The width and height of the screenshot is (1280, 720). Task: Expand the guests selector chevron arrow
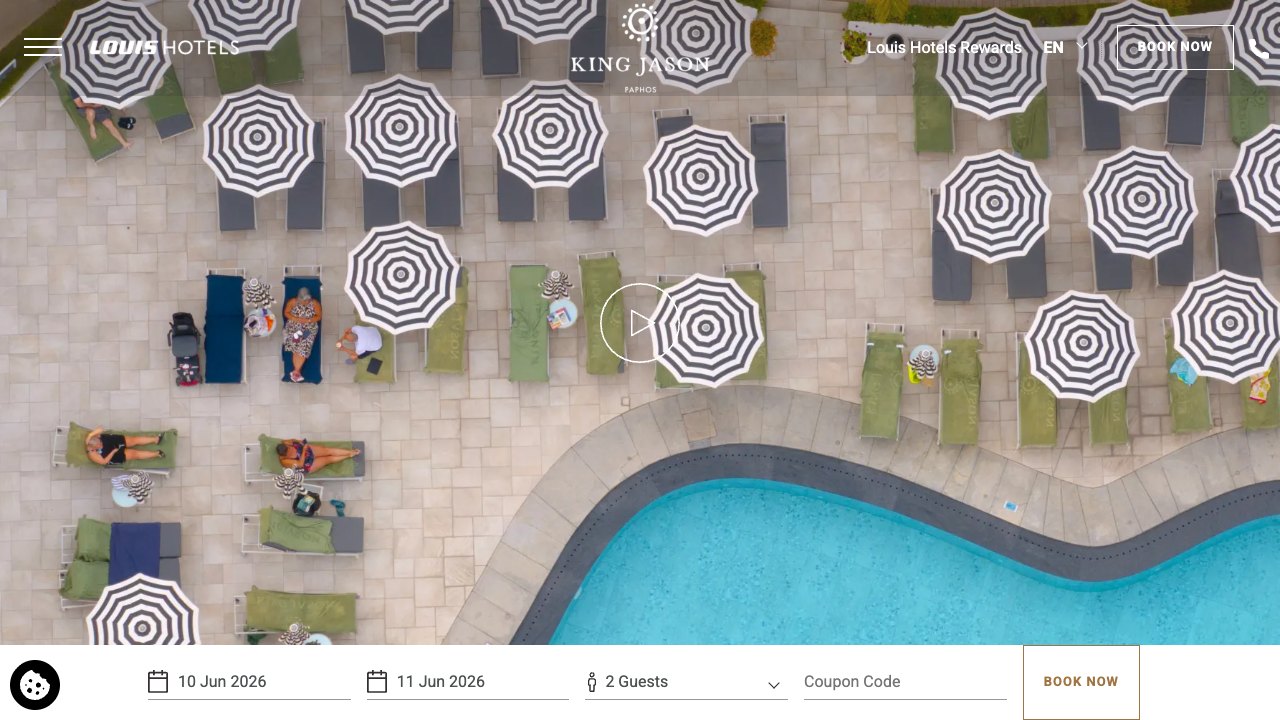(774, 685)
